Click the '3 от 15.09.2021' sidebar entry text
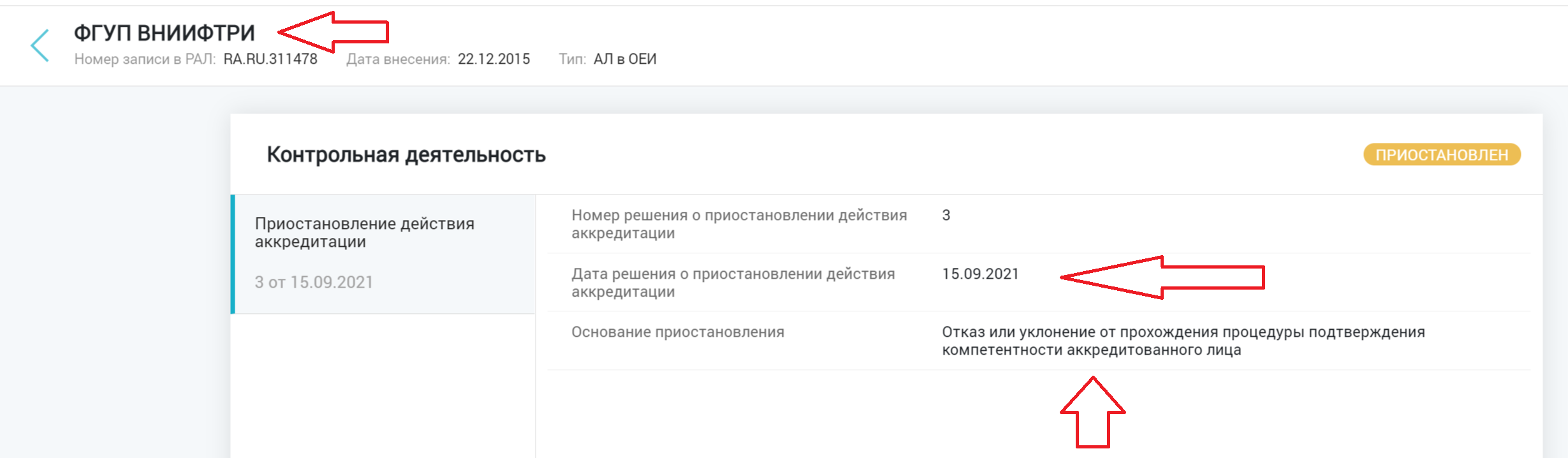Screen dimensions: 1568x458 click(314, 282)
